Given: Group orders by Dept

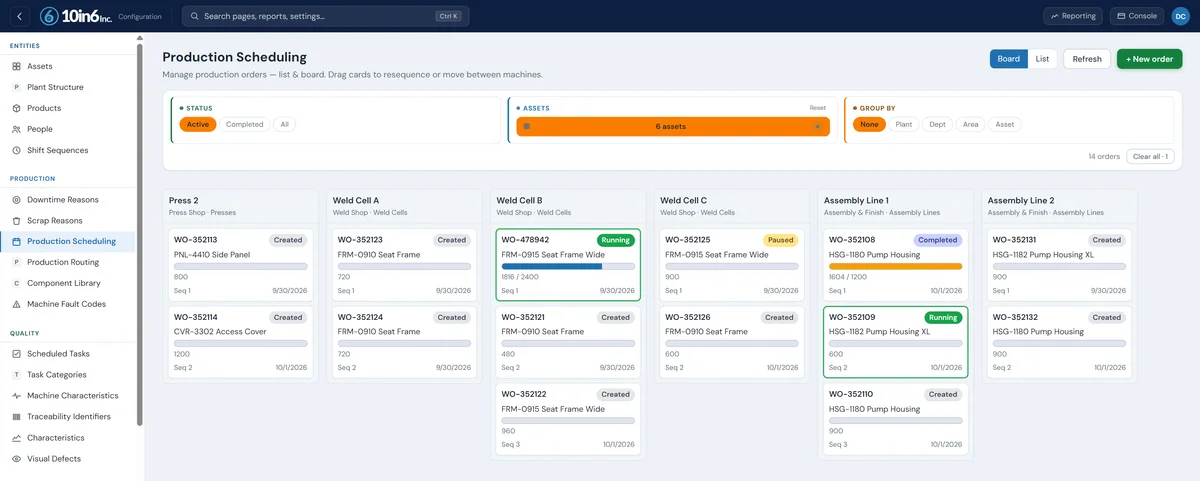Looking at the screenshot, I should (x=937, y=125).
